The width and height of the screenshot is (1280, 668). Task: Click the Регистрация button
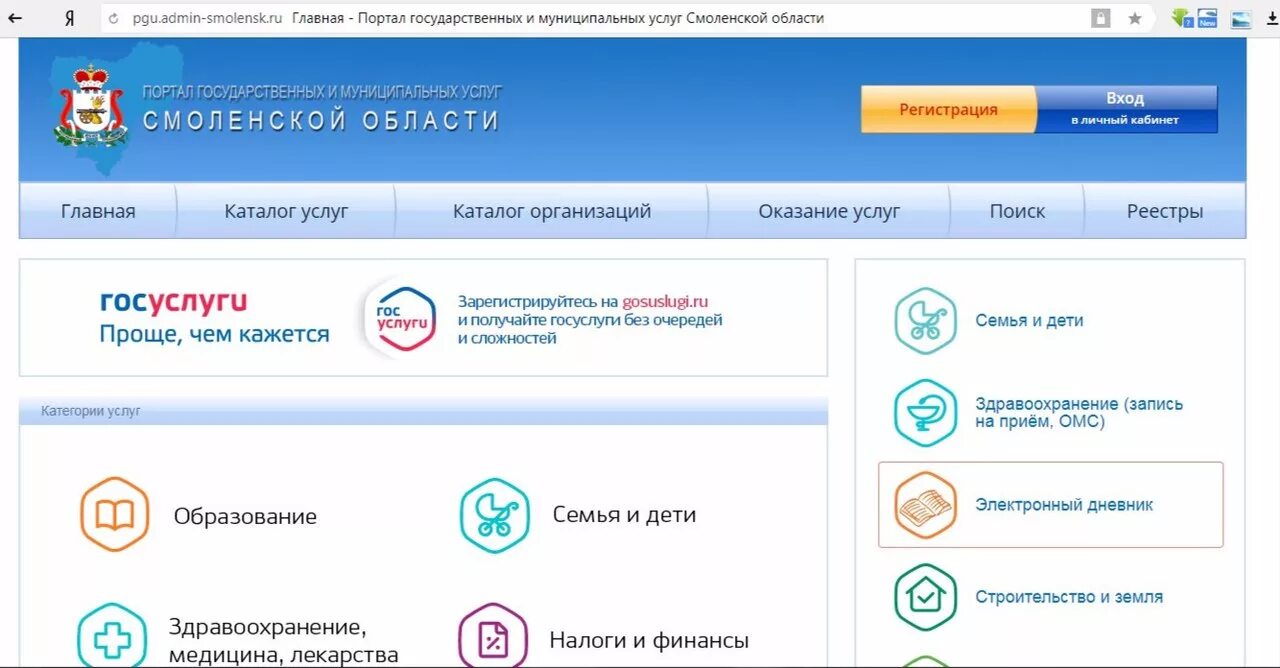947,109
